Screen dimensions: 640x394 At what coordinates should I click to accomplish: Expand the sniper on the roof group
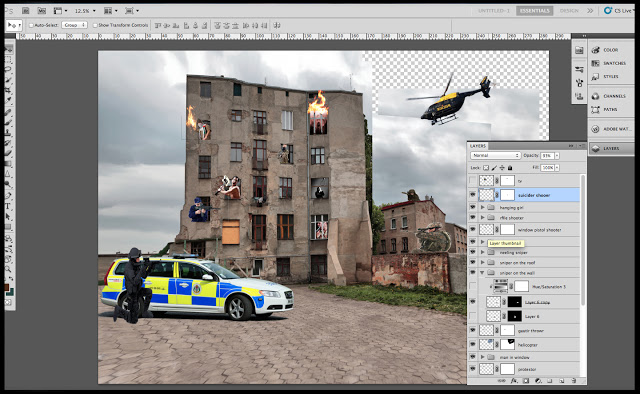tap(482, 263)
